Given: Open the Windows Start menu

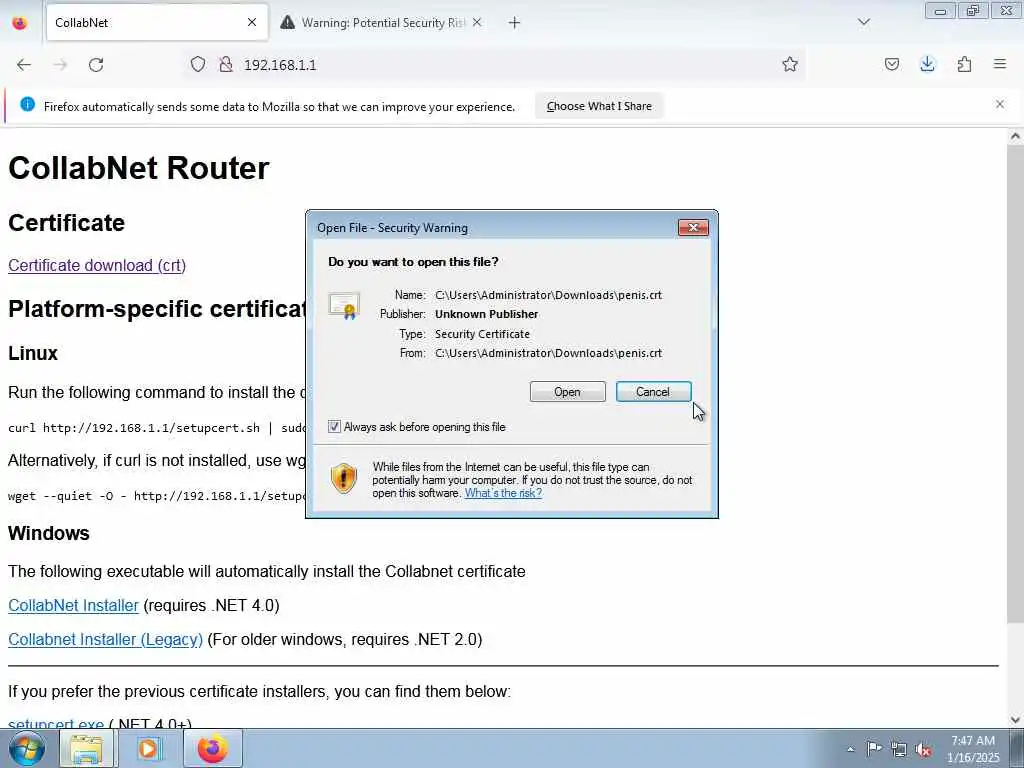Looking at the screenshot, I should [26, 748].
